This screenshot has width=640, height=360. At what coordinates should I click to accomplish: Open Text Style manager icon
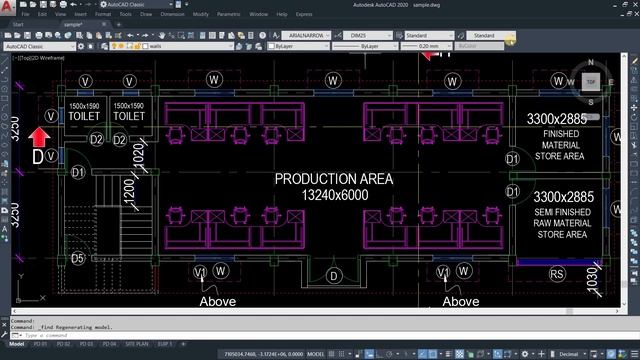tap(276, 36)
